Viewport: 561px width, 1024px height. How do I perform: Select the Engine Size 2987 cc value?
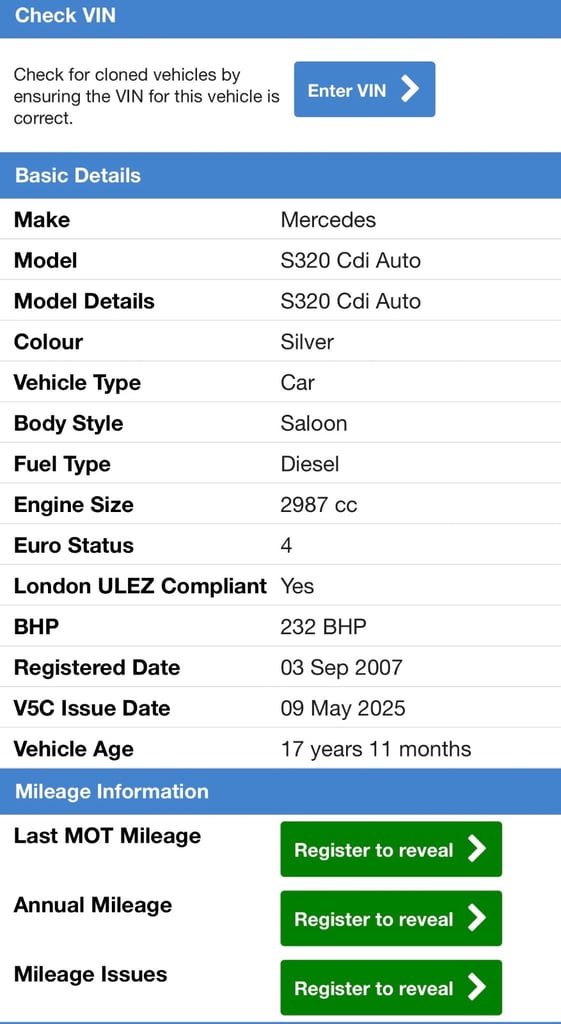(319, 505)
